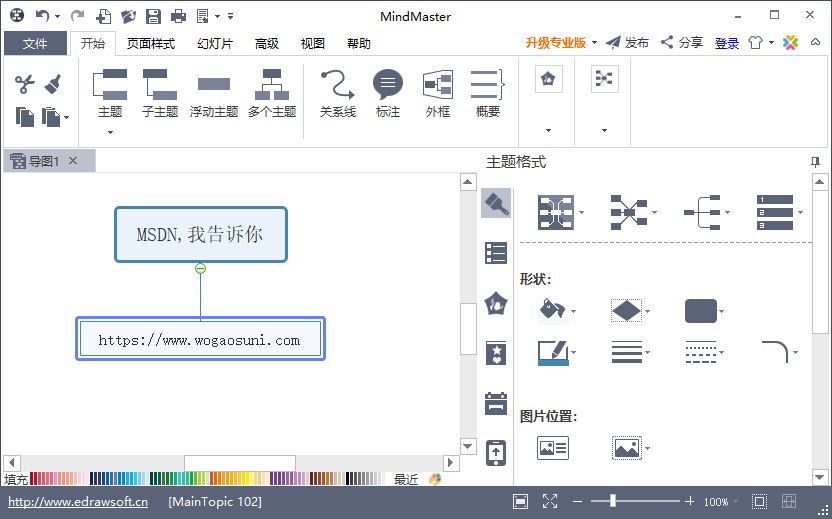Click the canvas horizontal scrollbar right arrow
The width and height of the screenshot is (832, 519).
451,463
